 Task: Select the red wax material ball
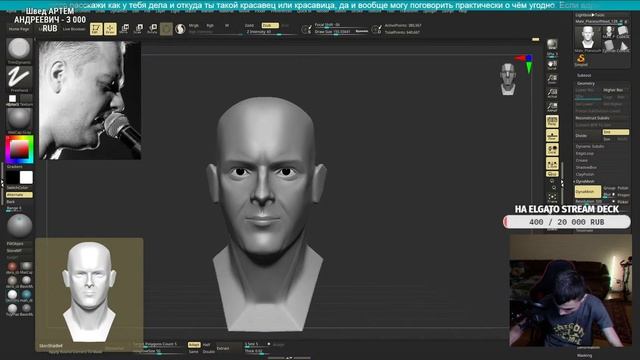(12, 267)
